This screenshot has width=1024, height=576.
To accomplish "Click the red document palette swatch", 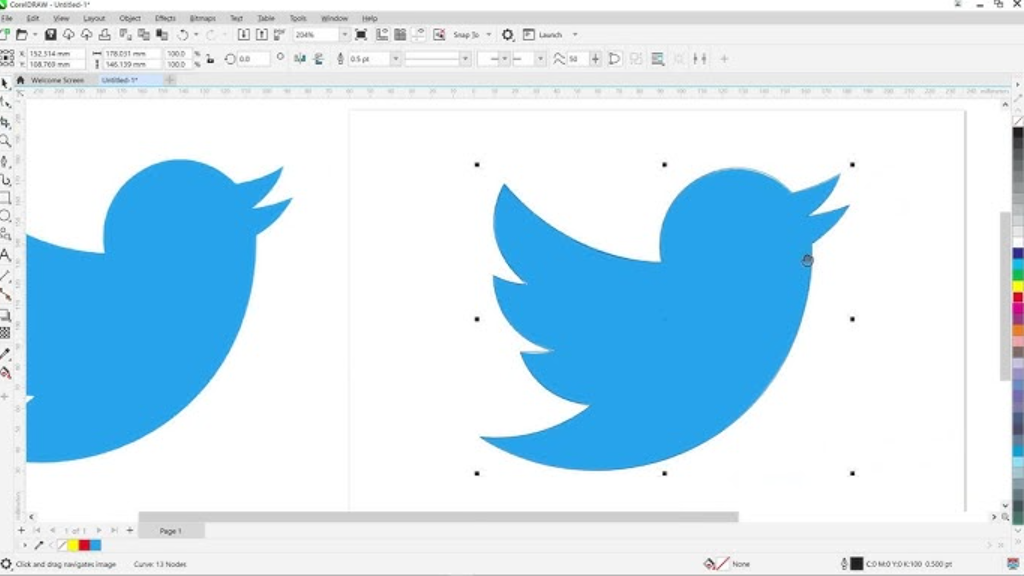I will pyautogui.click(x=84, y=545).
